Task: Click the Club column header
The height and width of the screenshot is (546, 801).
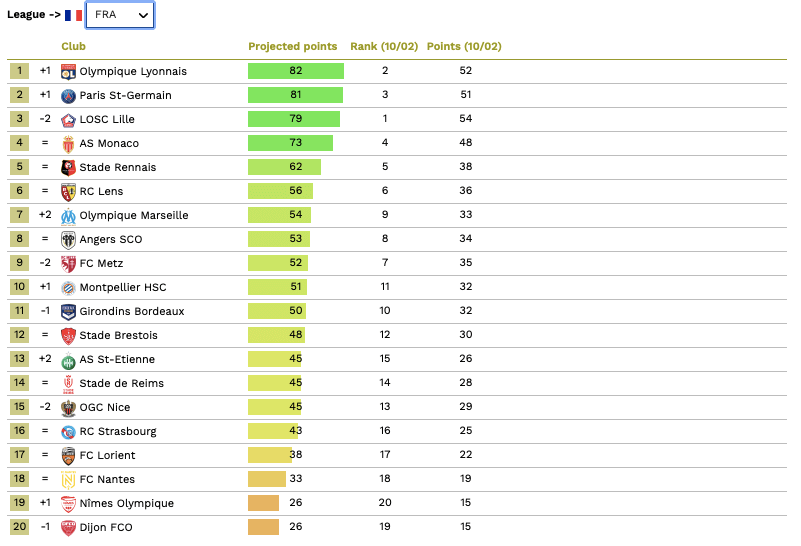Action: tap(73, 46)
